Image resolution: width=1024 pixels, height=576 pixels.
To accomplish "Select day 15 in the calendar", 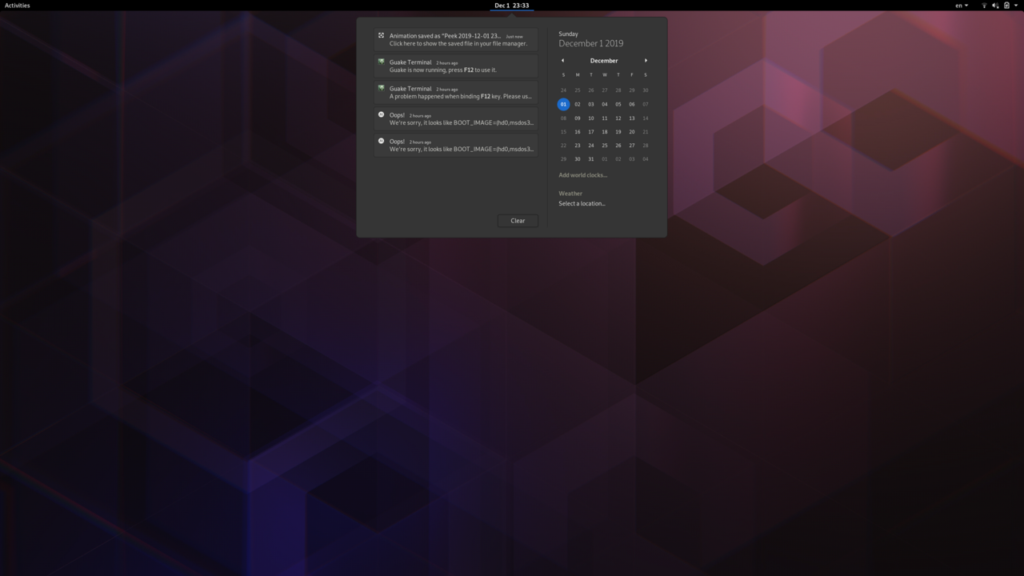I will [564, 132].
